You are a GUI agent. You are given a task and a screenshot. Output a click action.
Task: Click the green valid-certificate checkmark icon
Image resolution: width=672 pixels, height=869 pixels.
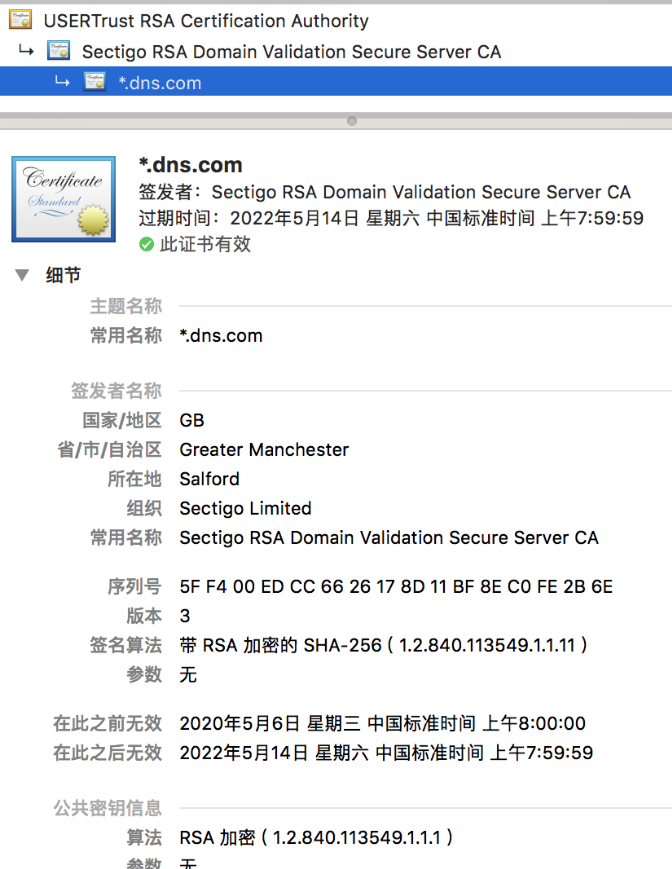(146, 244)
